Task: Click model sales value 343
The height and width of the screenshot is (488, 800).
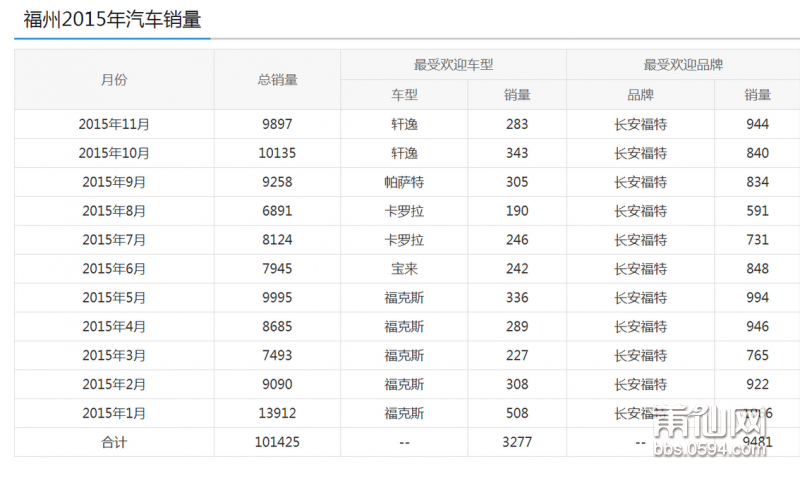Action: (517, 153)
